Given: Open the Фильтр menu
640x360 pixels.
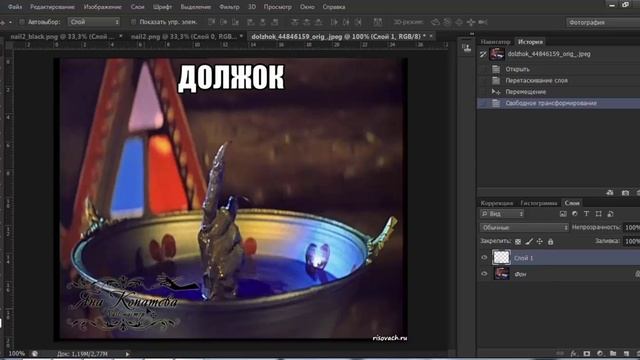Looking at the screenshot, I should click(x=229, y=7).
